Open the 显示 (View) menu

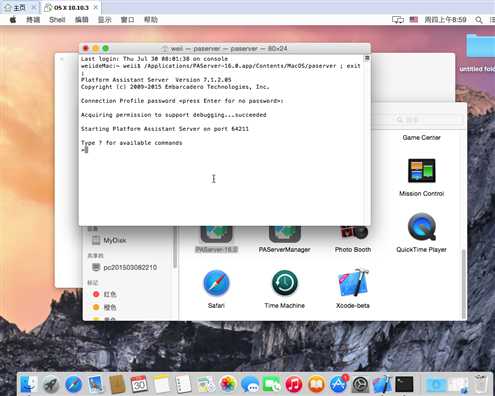pyautogui.click(x=104, y=20)
